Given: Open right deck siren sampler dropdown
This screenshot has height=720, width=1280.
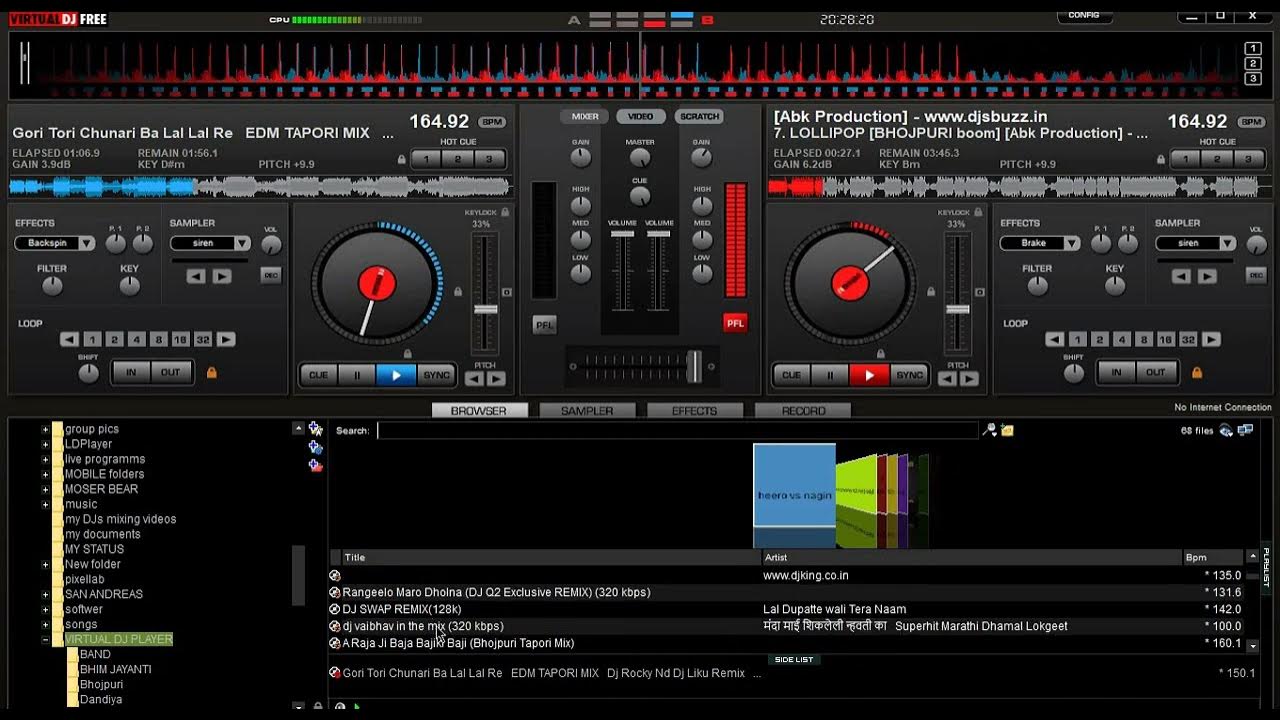Looking at the screenshot, I should pos(1226,243).
